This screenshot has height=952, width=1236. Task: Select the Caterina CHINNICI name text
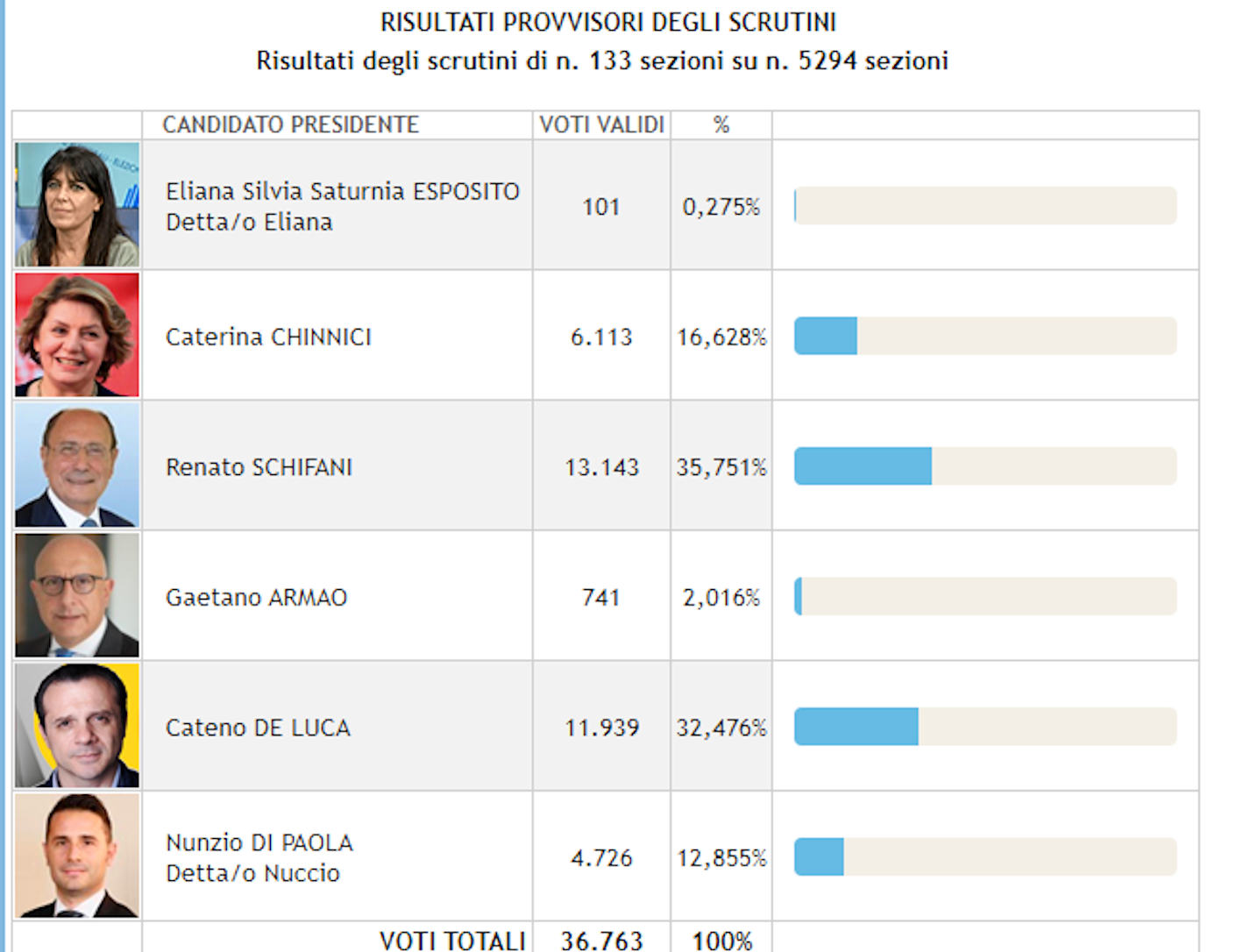point(268,337)
